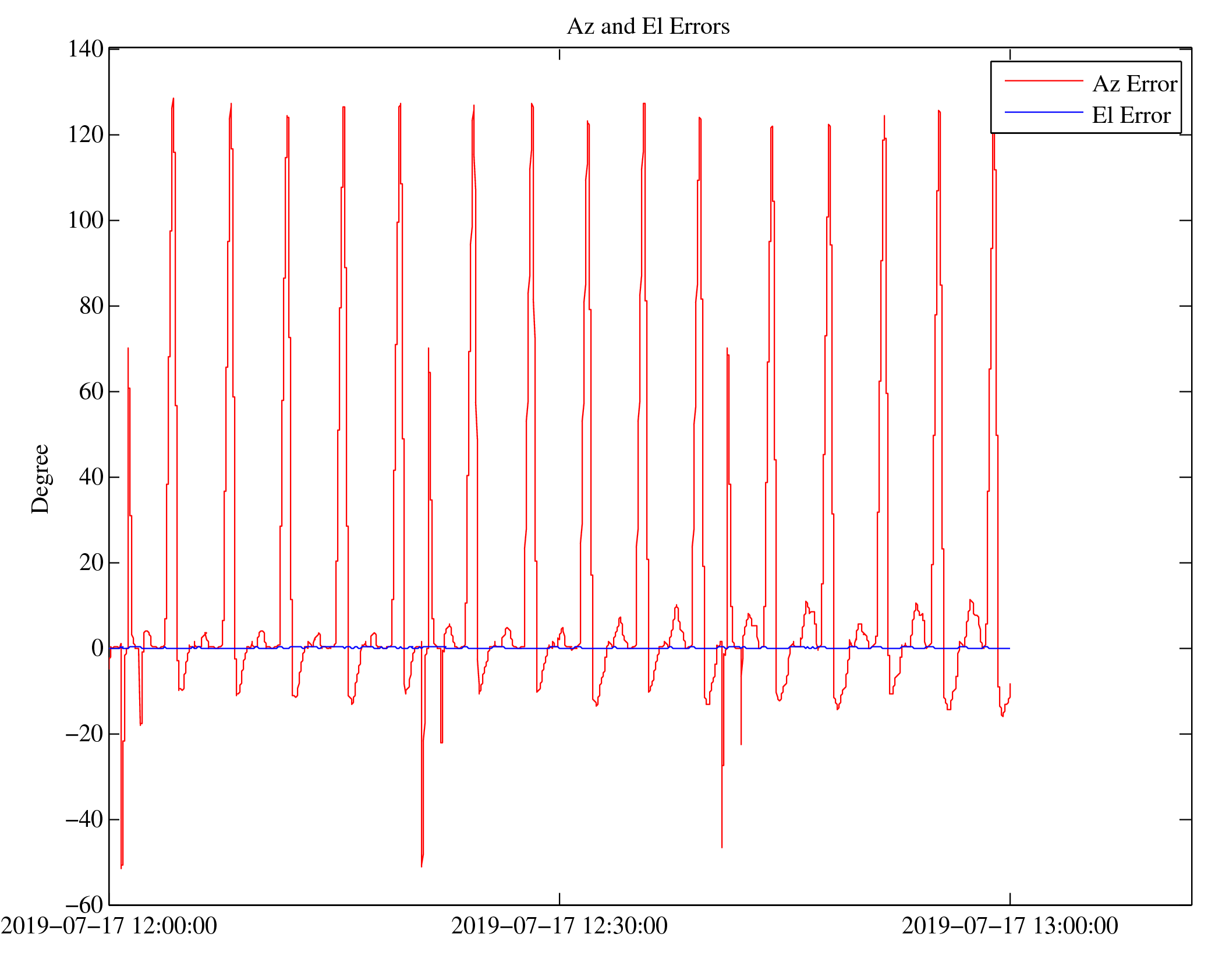1208x980 pixels.
Task: Click the 'Az and El Errors' chart title
Action: click(x=648, y=27)
